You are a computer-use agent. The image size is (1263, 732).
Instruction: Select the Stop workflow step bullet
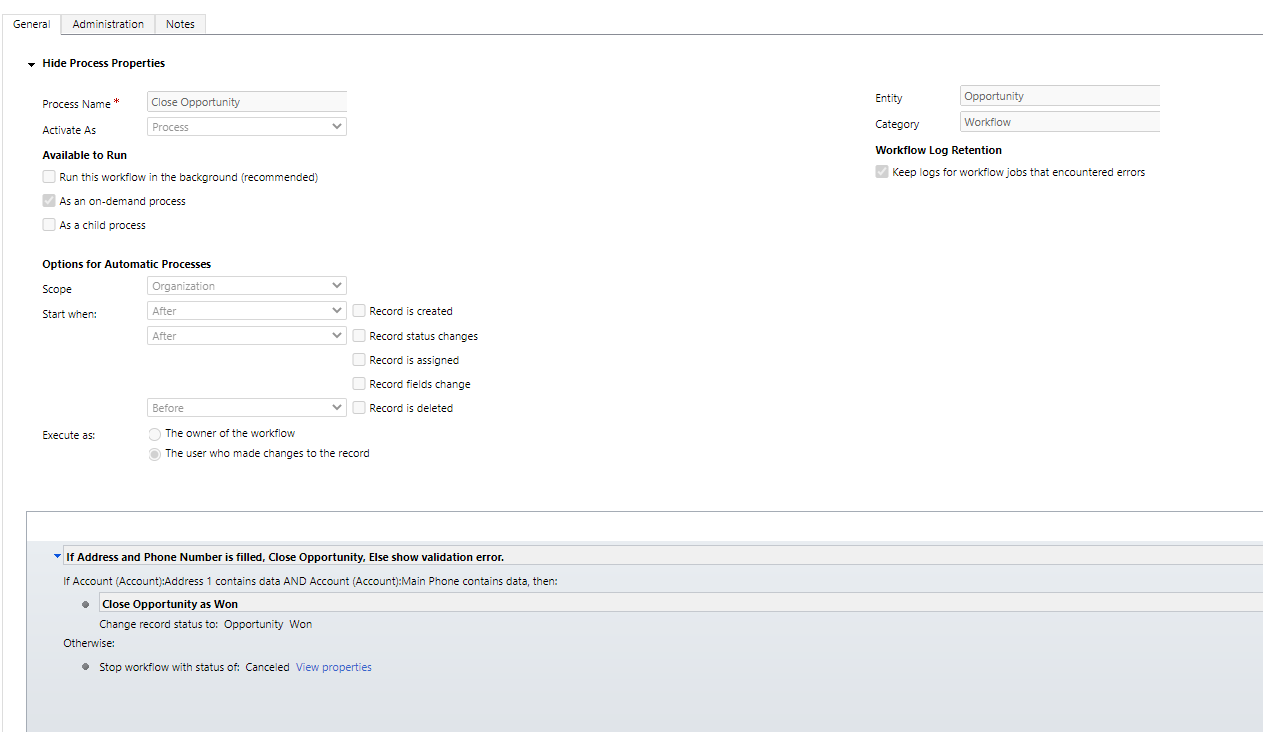84,666
